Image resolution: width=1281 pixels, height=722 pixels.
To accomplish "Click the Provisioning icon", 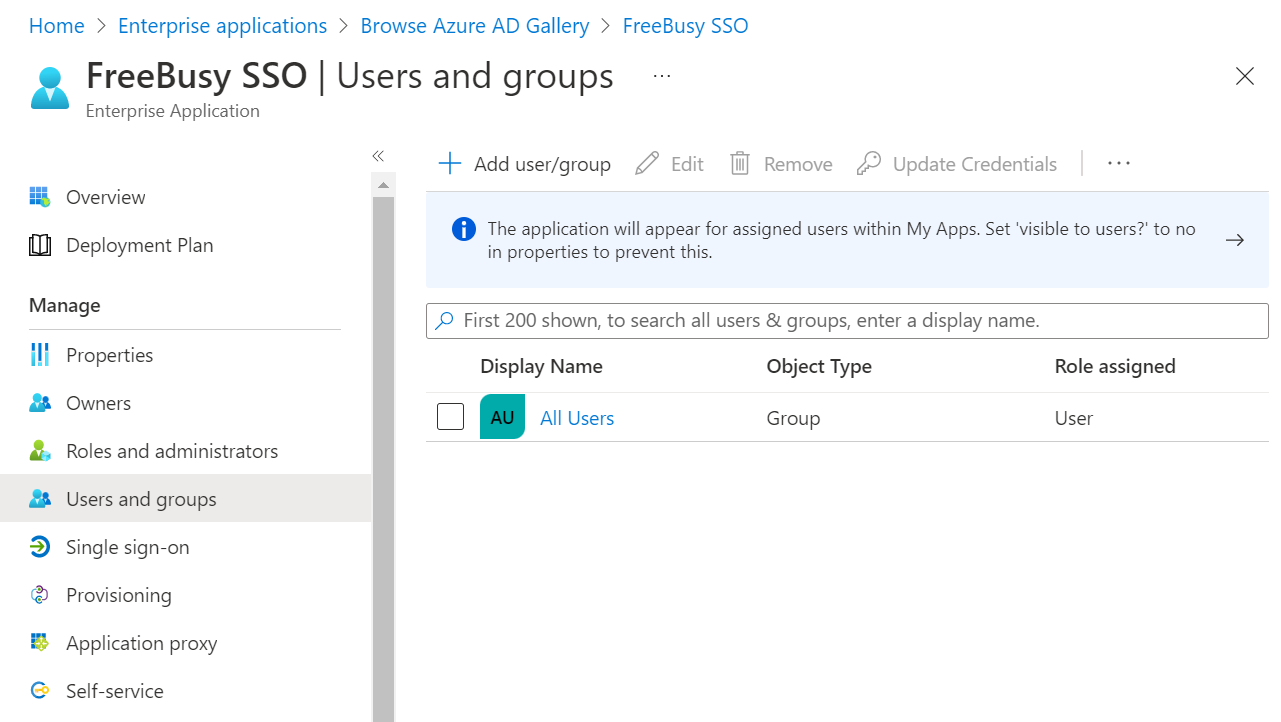I will (x=40, y=595).
